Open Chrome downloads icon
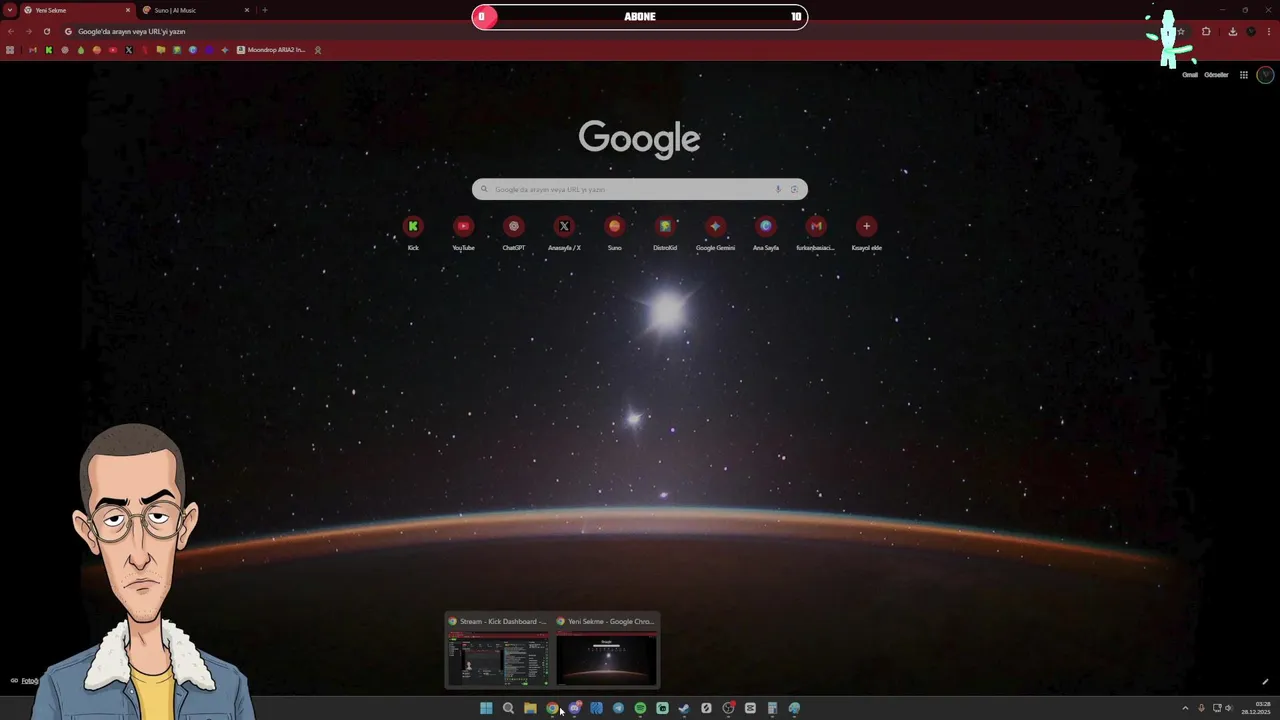 1232,31
